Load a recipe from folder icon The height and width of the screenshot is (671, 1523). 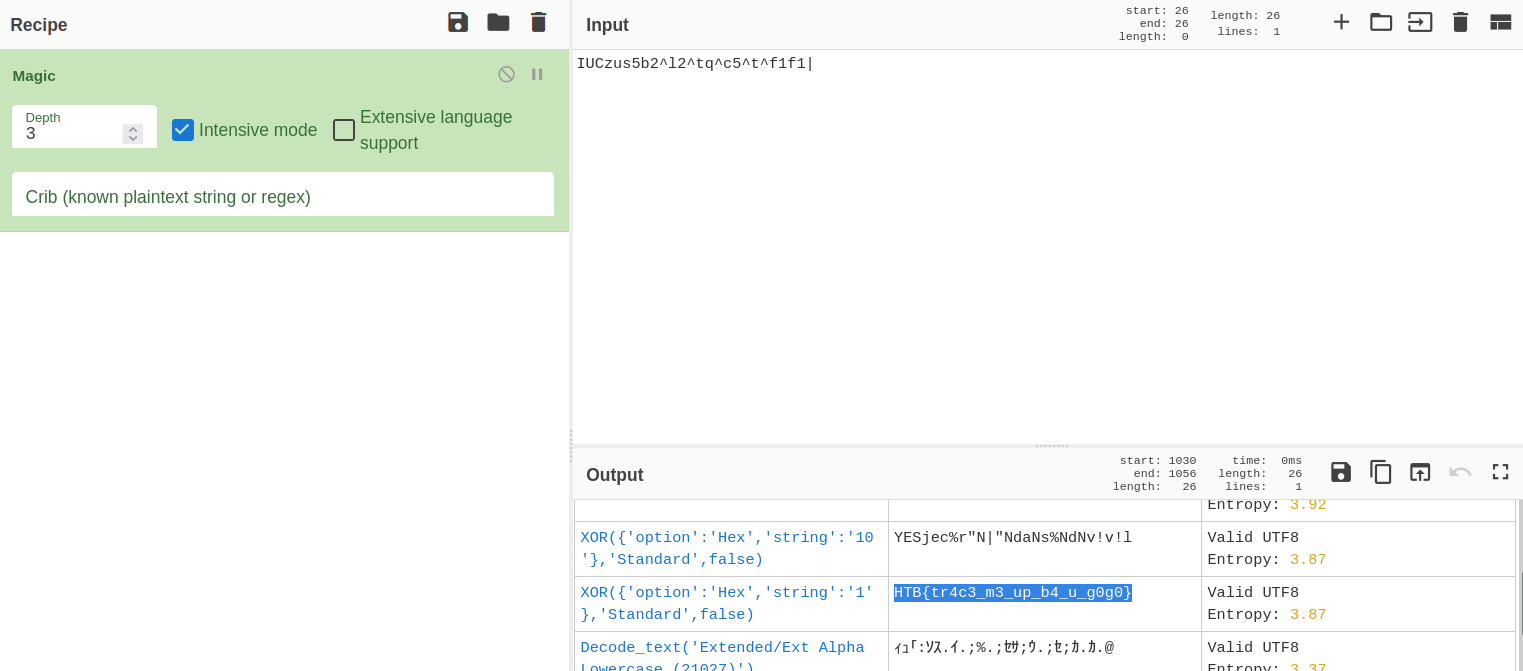(498, 22)
